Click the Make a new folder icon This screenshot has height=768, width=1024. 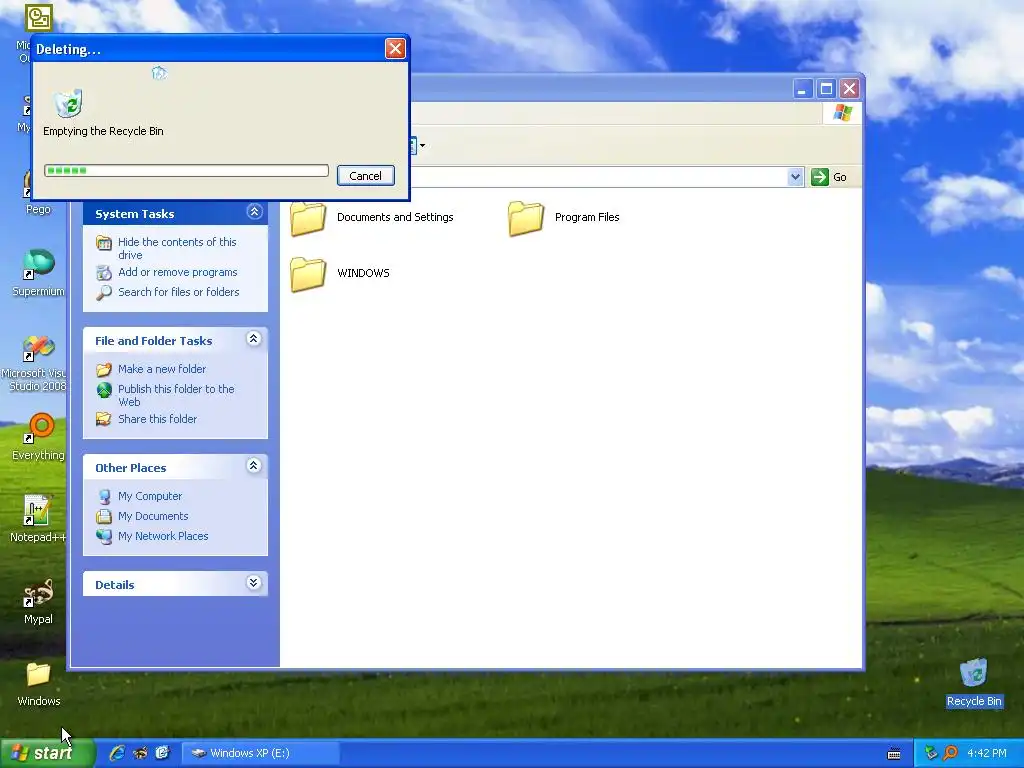(104, 370)
